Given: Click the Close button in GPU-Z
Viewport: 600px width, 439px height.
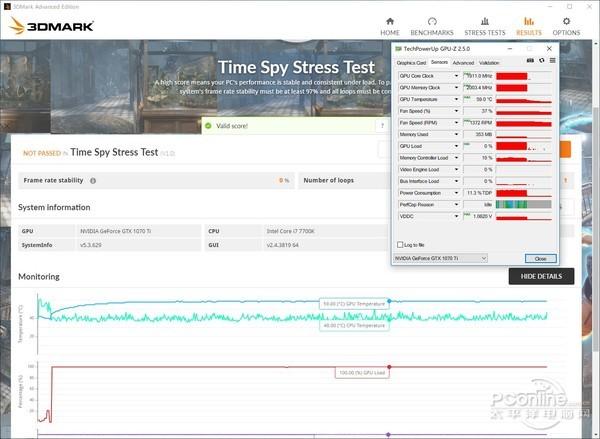Looking at the screenshot, I should coord(540,259).
